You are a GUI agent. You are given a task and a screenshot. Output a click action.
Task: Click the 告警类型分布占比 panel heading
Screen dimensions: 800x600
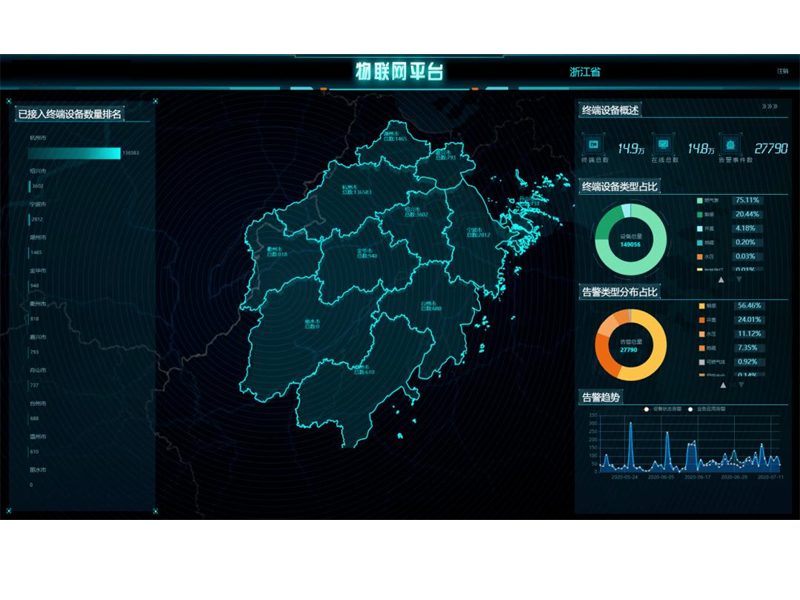619,292
